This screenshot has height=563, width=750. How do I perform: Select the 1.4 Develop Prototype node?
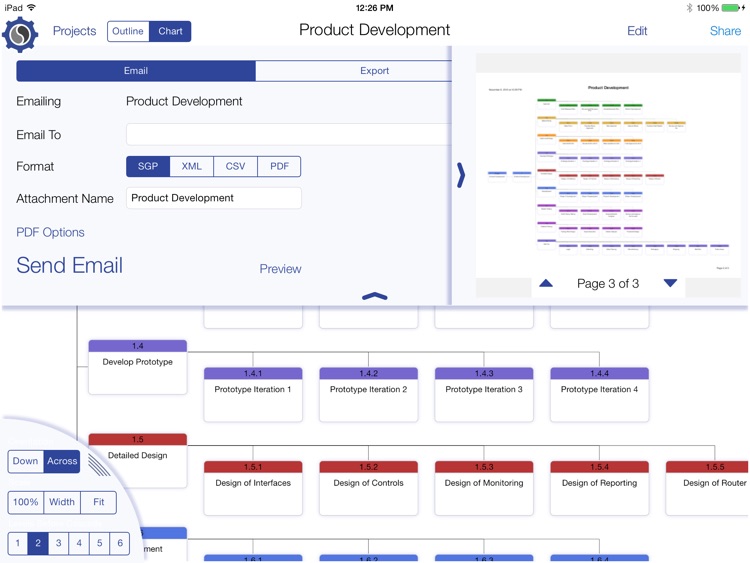click(138, 367)
